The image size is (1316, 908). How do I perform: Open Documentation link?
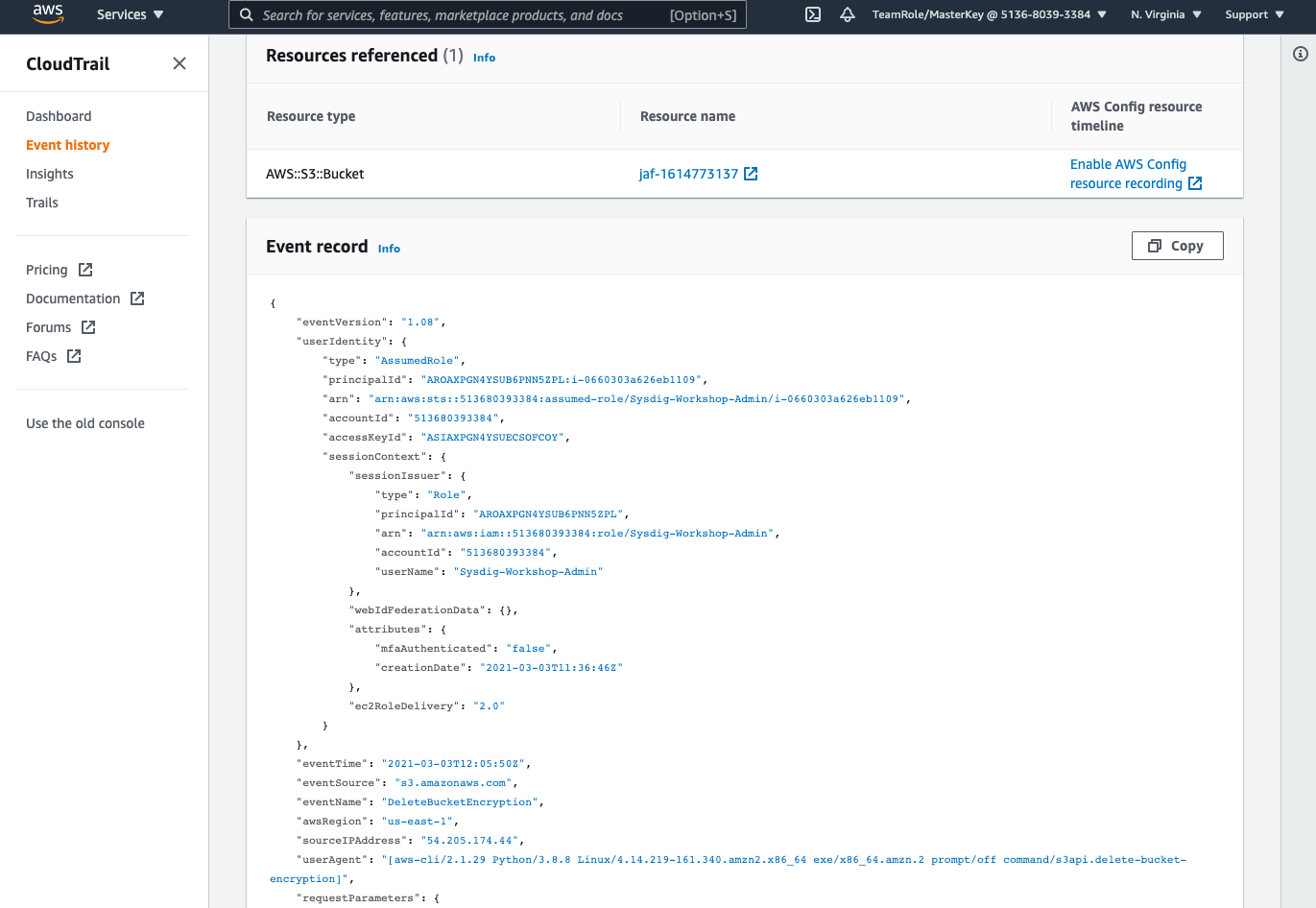[x=73, y=299]
